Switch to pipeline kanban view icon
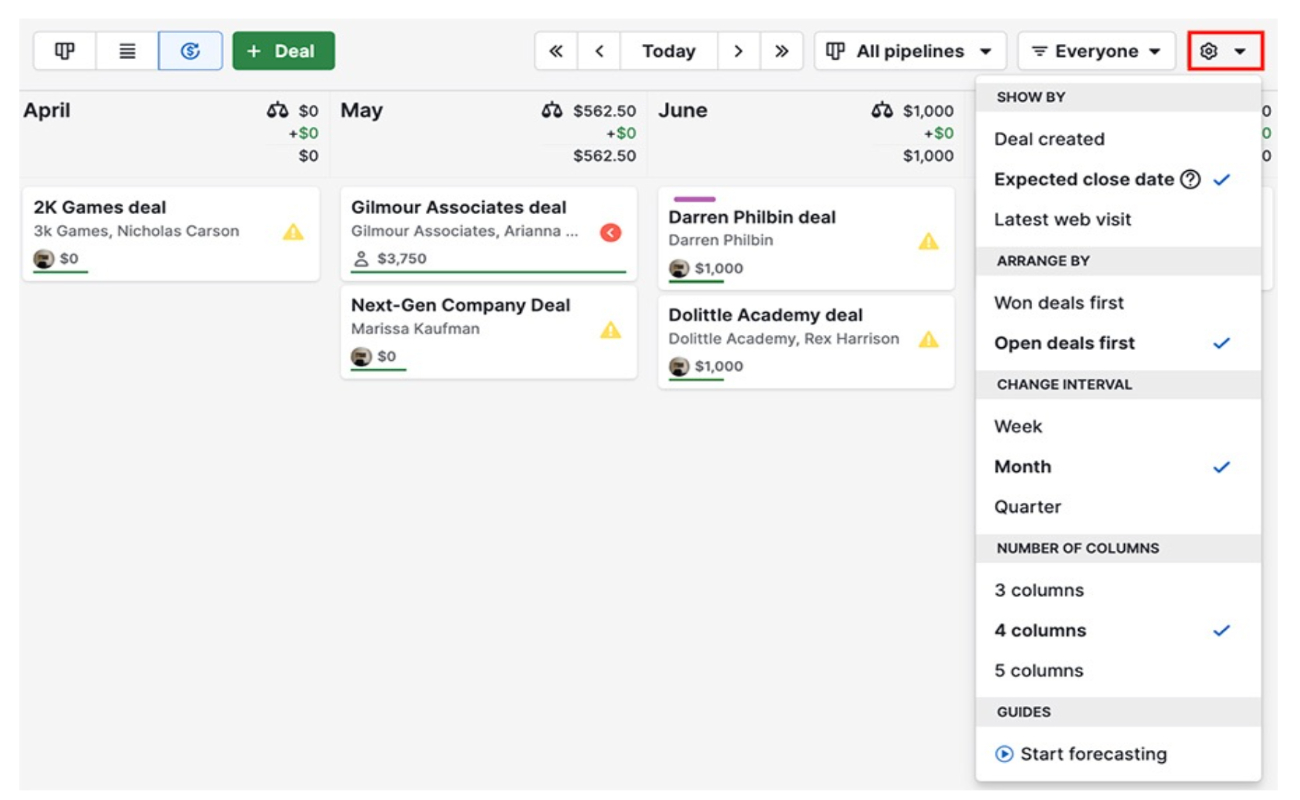Screen dimensions: 1300x800 tap(65, 51)
